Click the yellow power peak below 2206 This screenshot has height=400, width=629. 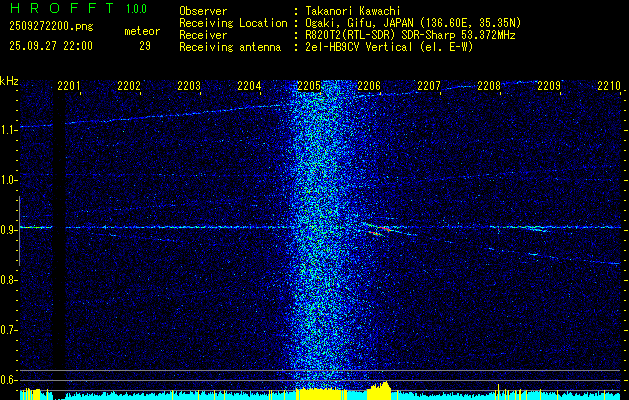[x=380, y=390]
